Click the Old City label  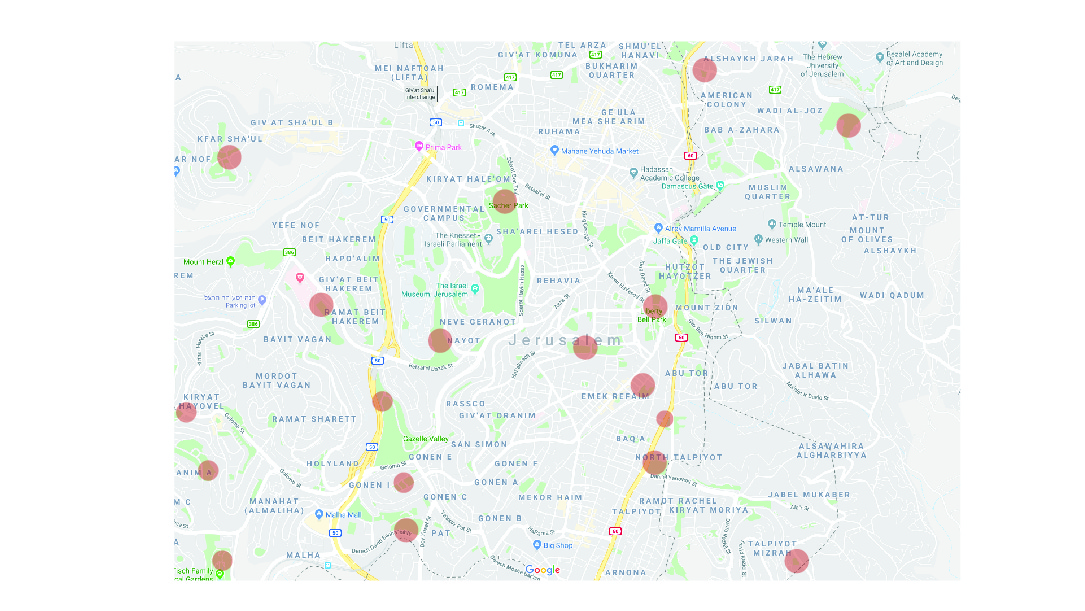[x=726, y=247]
